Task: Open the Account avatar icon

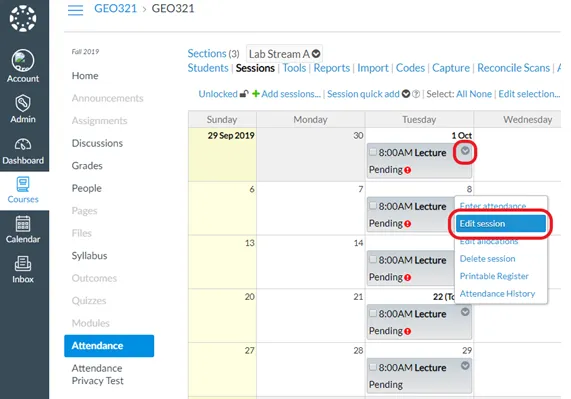Action: [x=23, y=60]
